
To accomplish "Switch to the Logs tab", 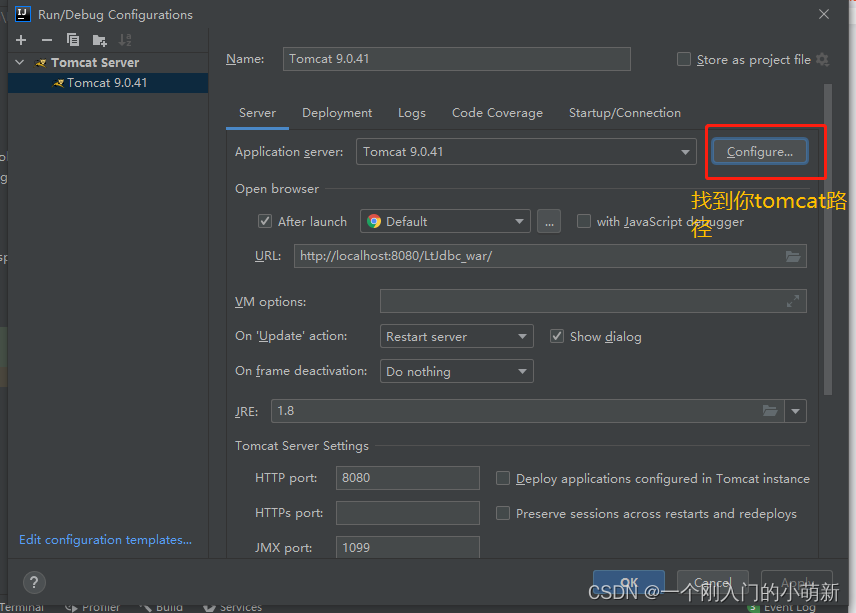I will [412, 113].
